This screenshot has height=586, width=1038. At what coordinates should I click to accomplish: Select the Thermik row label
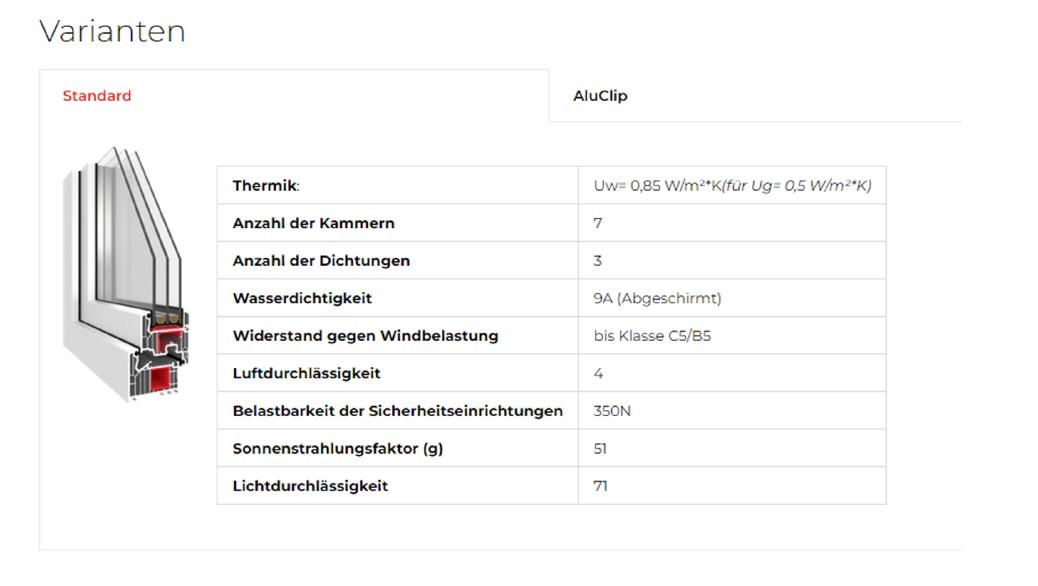(266, 186)
